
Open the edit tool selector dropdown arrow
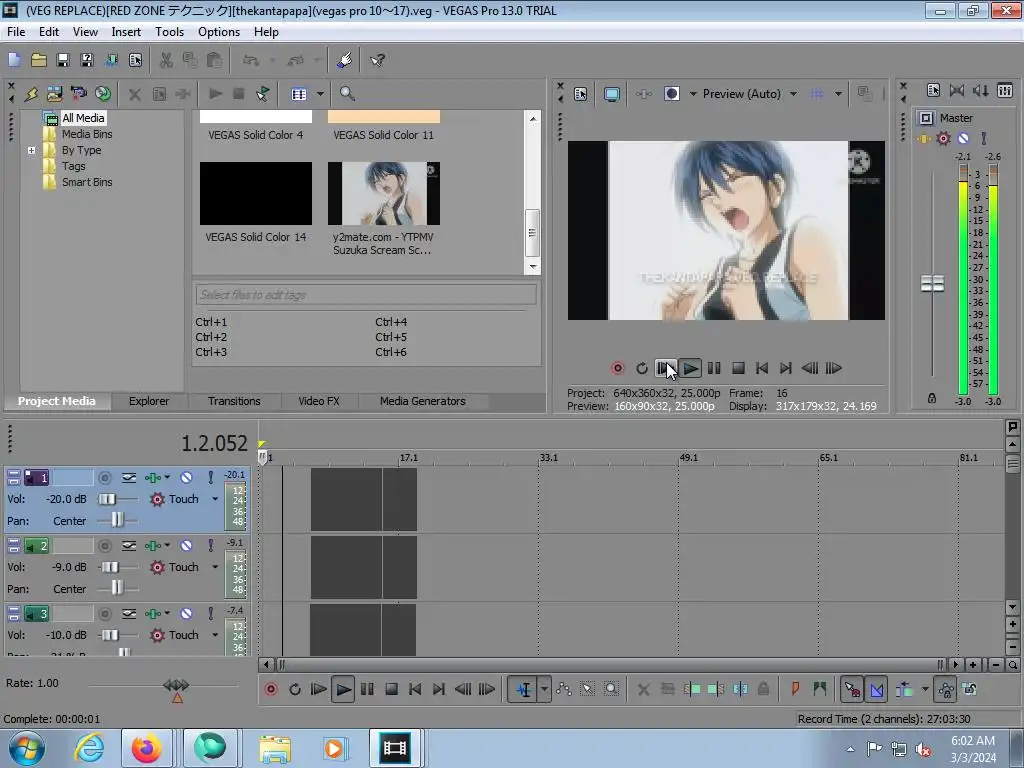click(x=544, y=690)
